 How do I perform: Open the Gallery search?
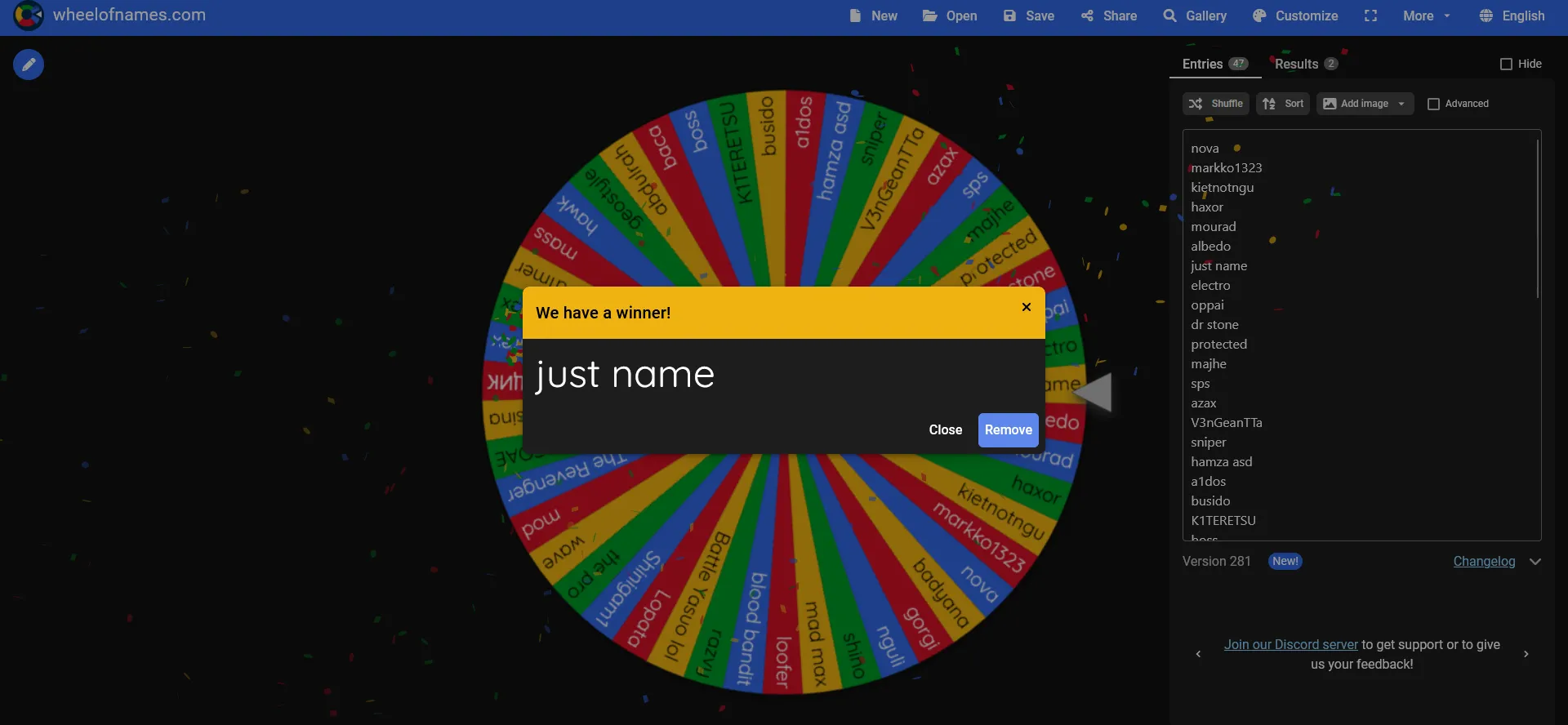(1195, 16)
